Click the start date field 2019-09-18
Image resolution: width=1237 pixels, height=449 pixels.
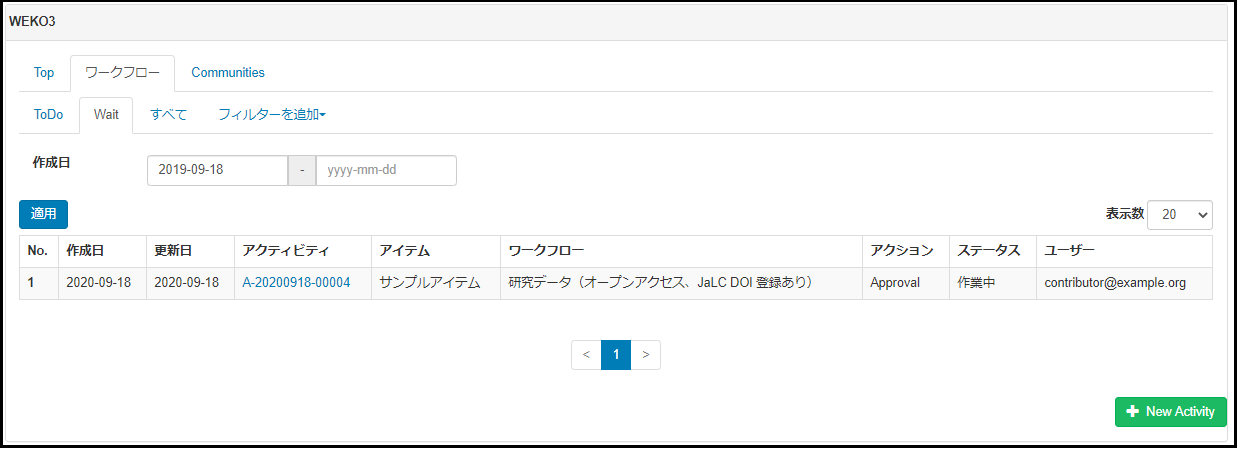pos(217,170)
